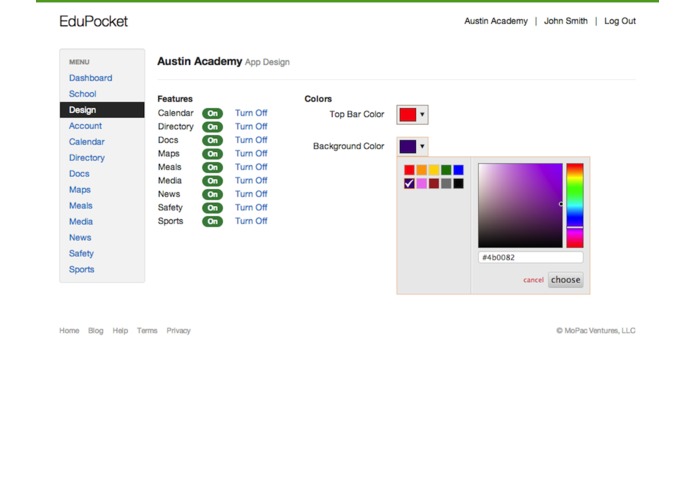Click inside the purple saturation gradient area
The height and width of the screenshot is (494, 695).
[520, 206]
